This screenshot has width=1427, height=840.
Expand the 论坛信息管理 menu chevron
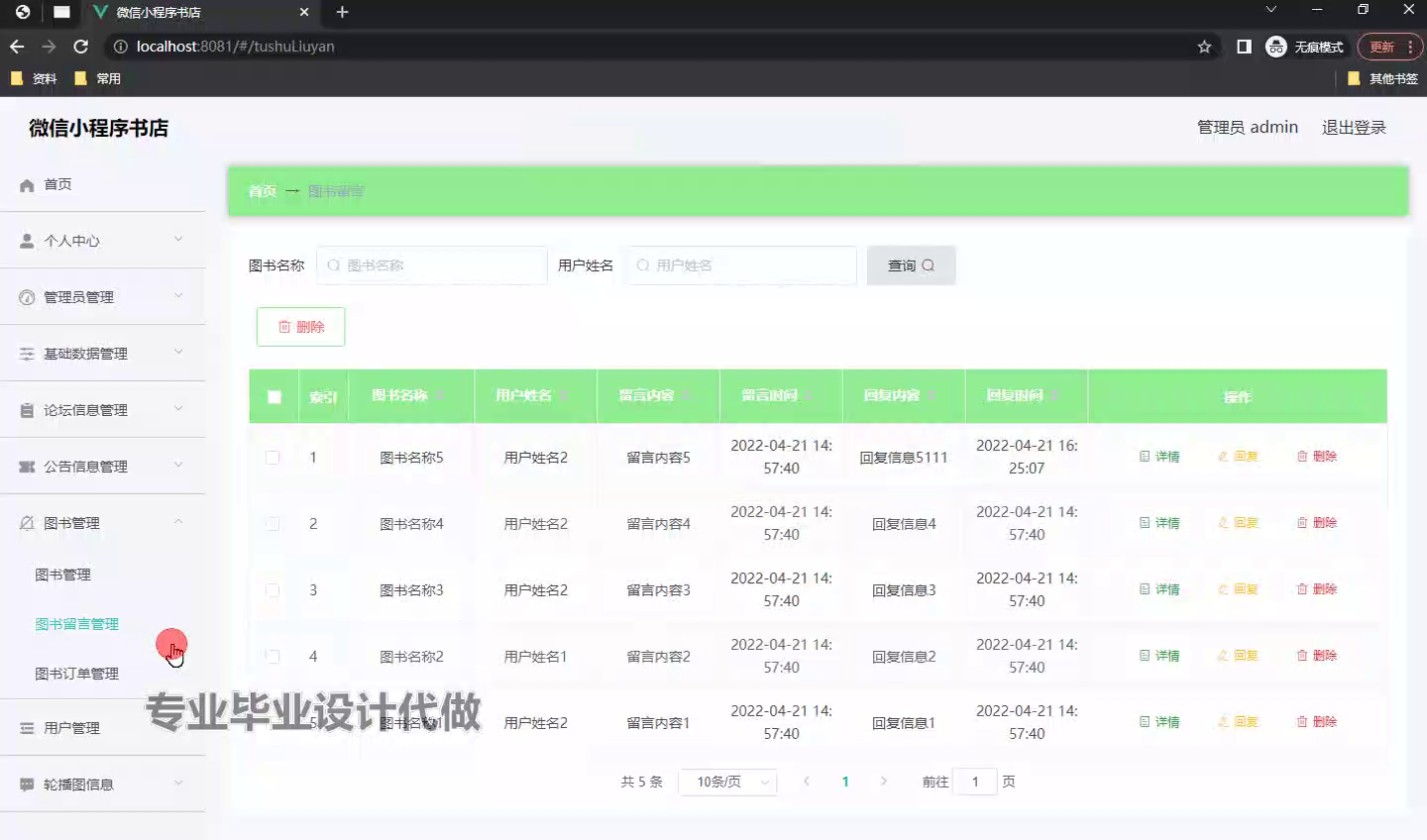(178, 409)
